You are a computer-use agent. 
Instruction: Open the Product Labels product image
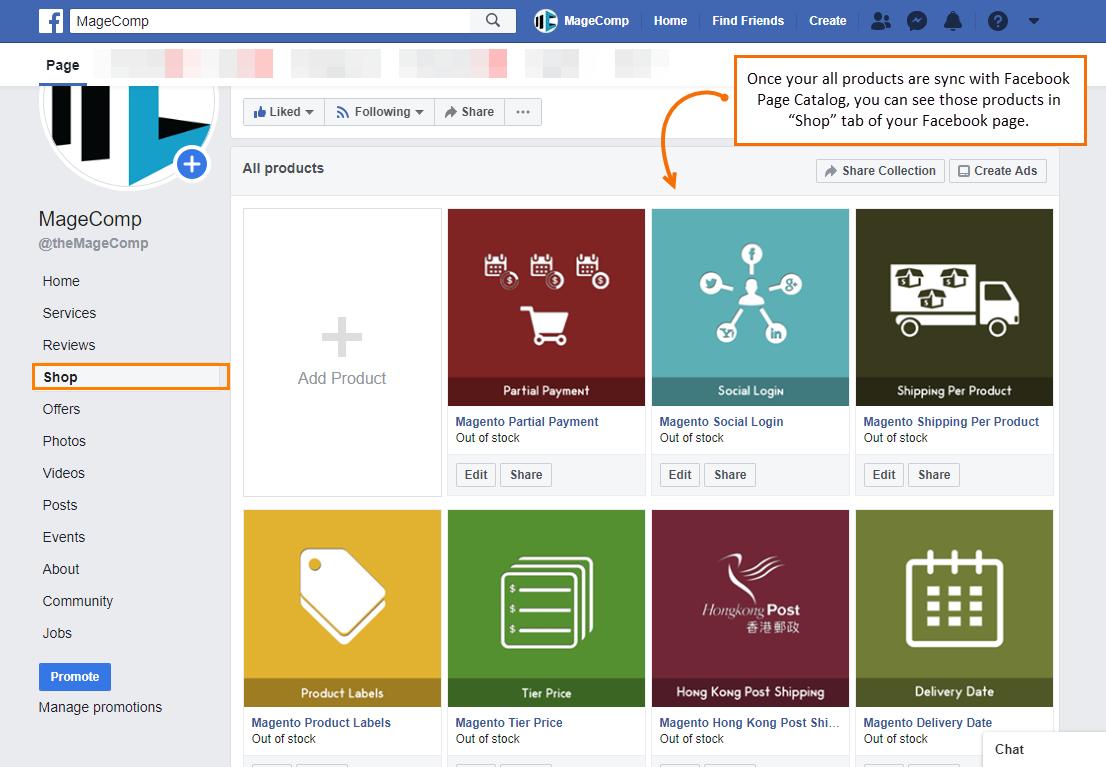[x=342, y=608]
